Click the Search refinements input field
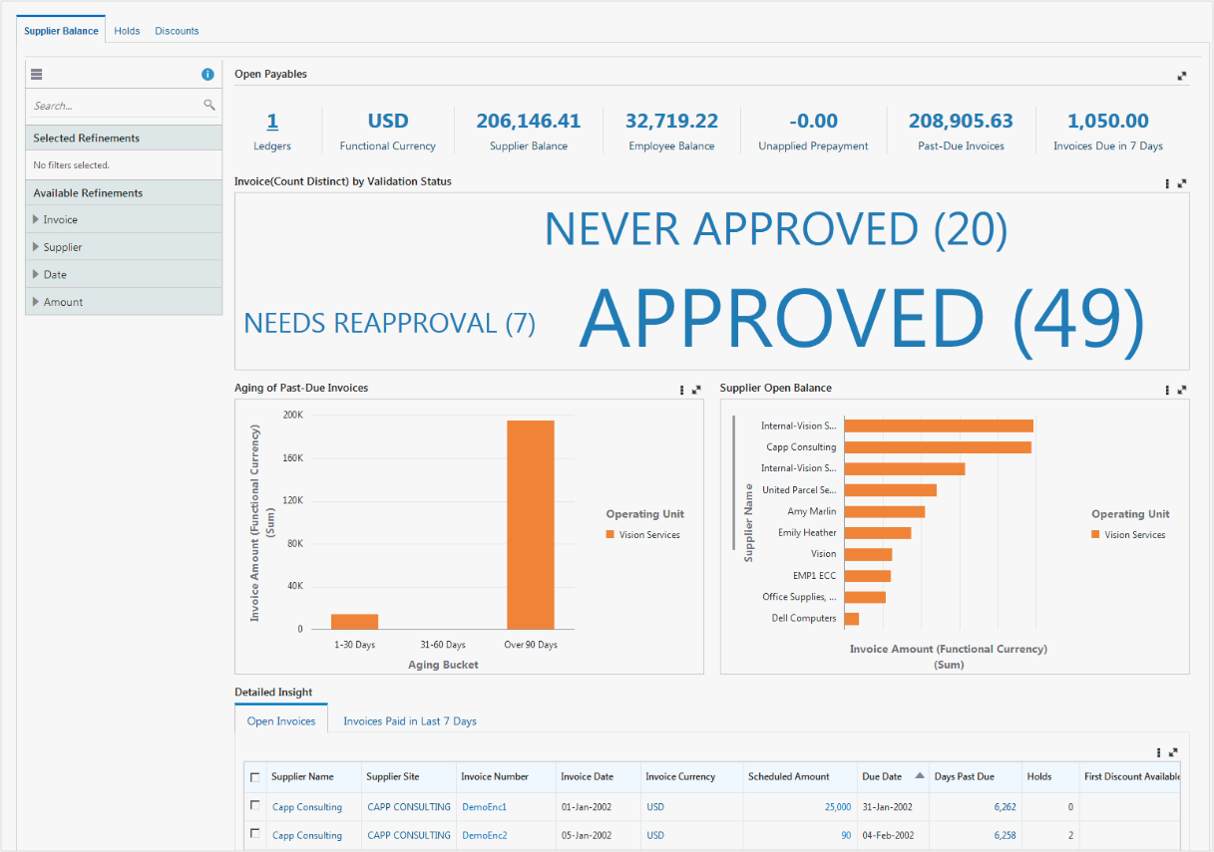Image resolution: width=1214 pixels, height=852 pixels. (115, 105)
